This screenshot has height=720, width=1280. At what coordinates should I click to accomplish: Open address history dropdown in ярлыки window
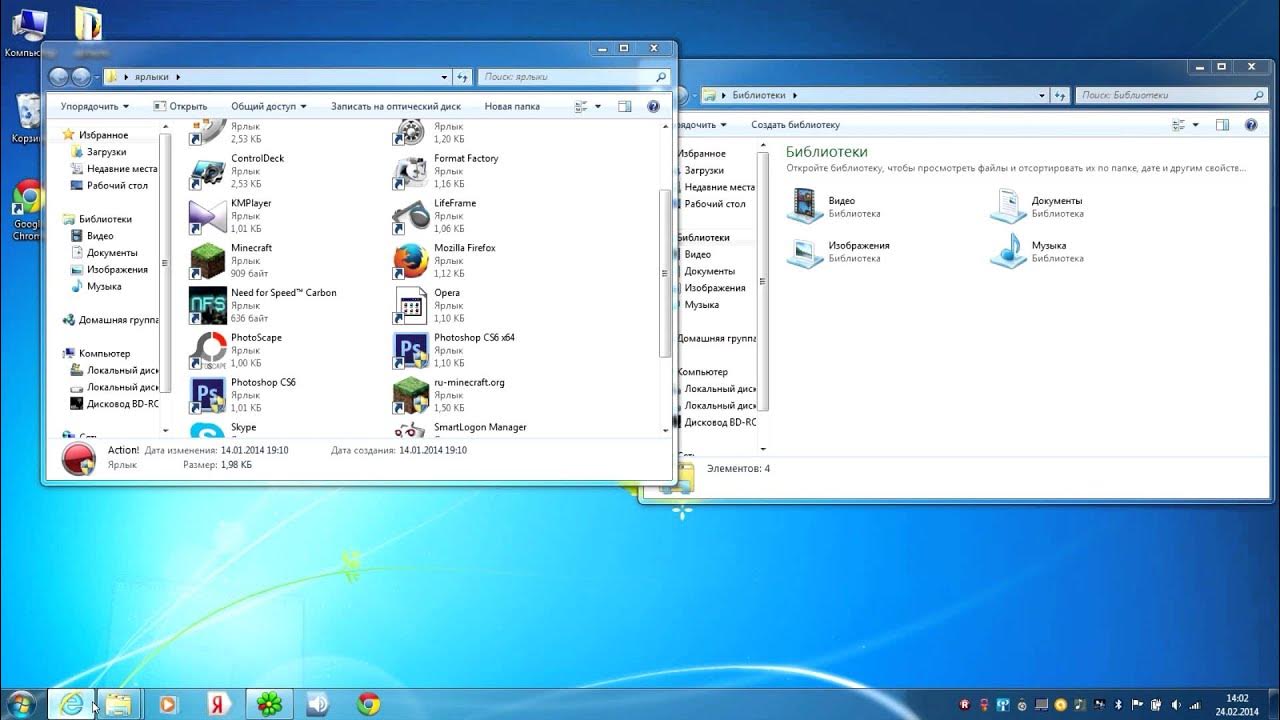[445, 76]
